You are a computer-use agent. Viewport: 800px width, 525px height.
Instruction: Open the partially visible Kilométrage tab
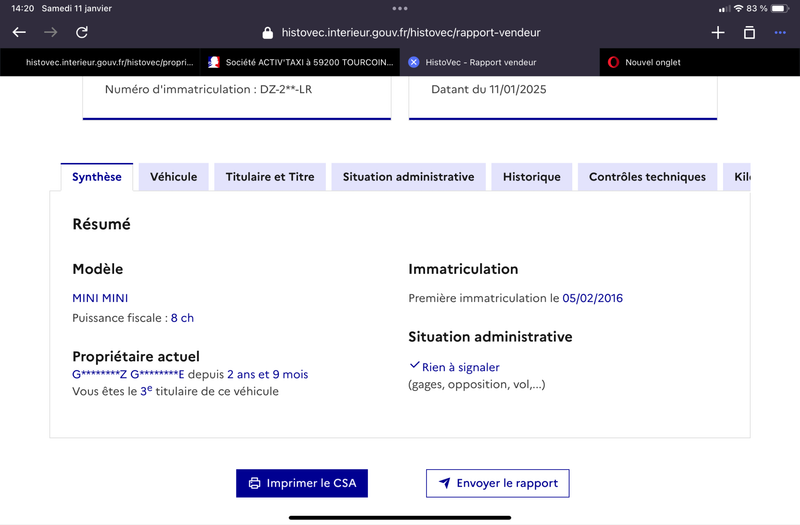tap(737, 177)
